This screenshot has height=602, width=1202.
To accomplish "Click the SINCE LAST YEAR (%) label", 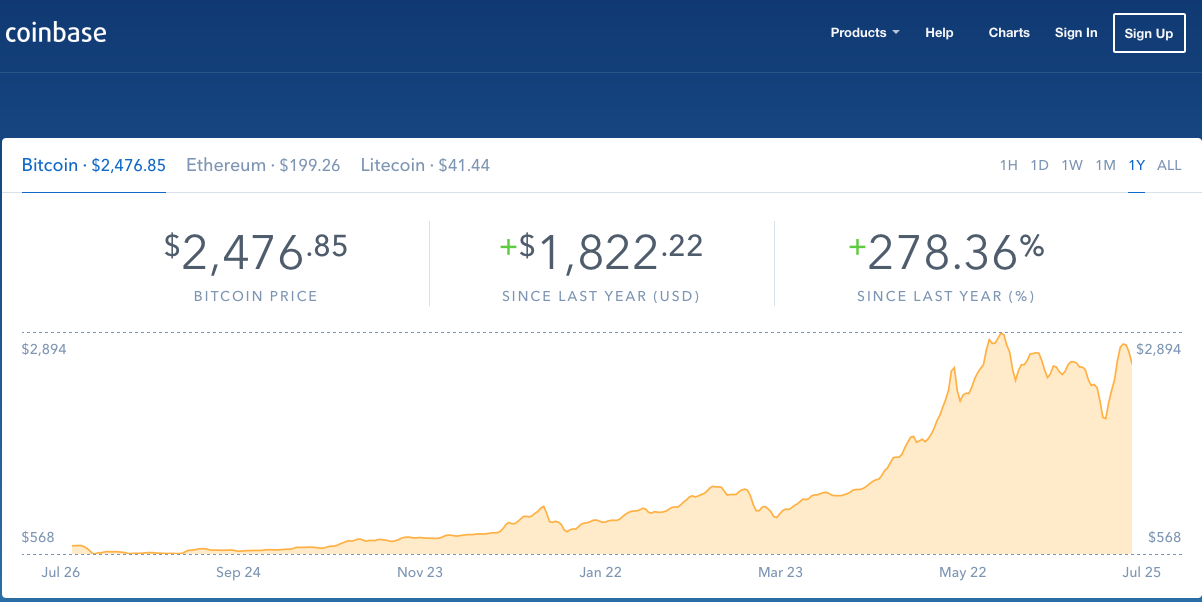I will click(946, 297).
